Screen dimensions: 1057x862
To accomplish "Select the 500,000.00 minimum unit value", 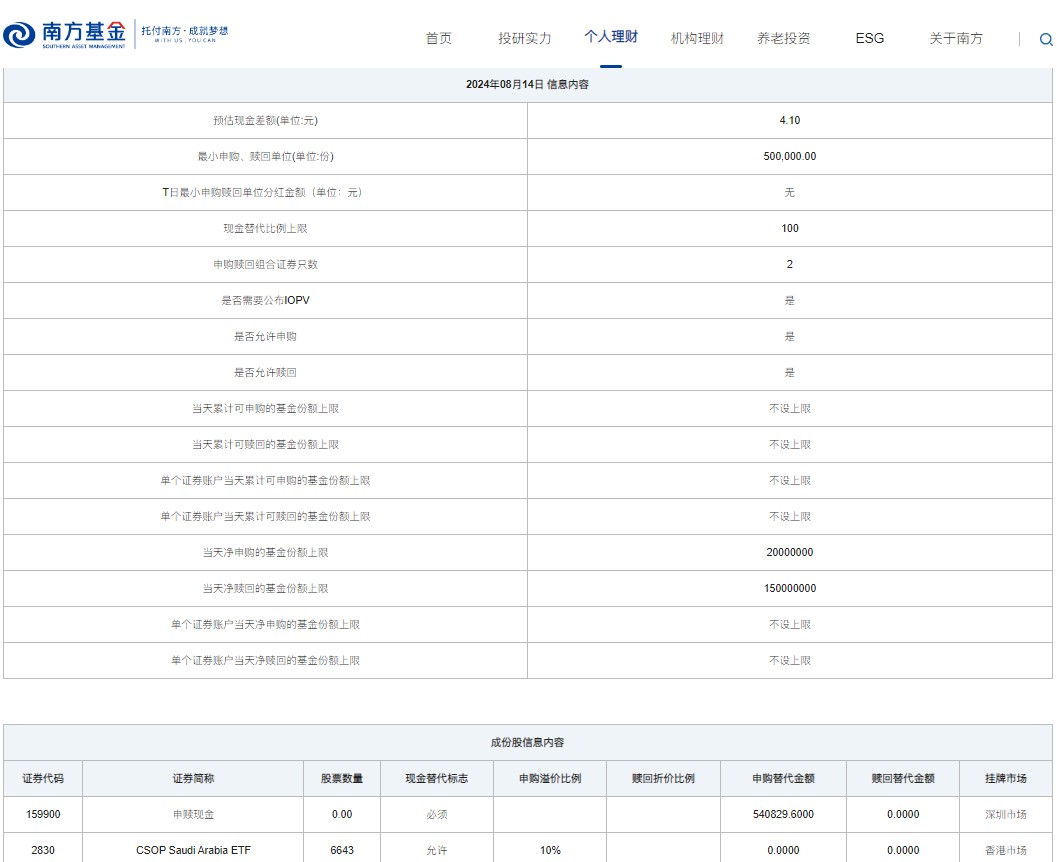I will 789,157.
